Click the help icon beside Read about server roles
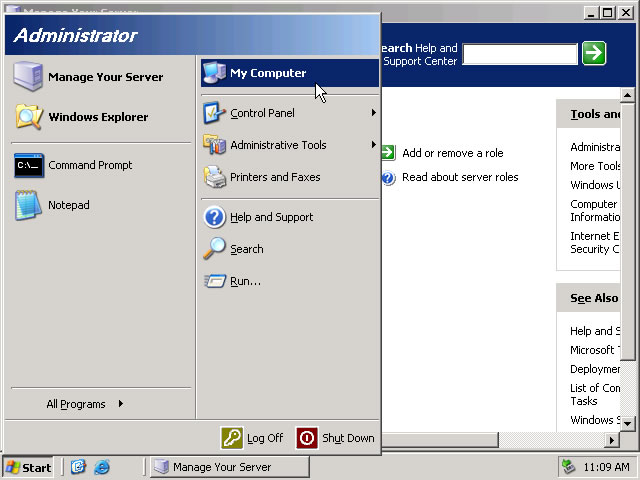The width and height of the screenshot is (640, 480). pos(388,178)
